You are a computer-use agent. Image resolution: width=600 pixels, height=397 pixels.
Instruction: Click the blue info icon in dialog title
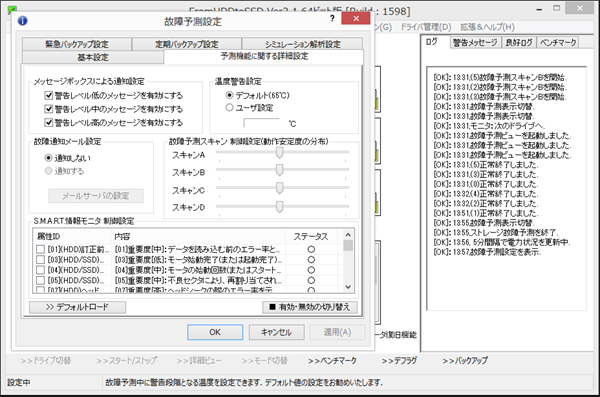[x=23, y=21]
